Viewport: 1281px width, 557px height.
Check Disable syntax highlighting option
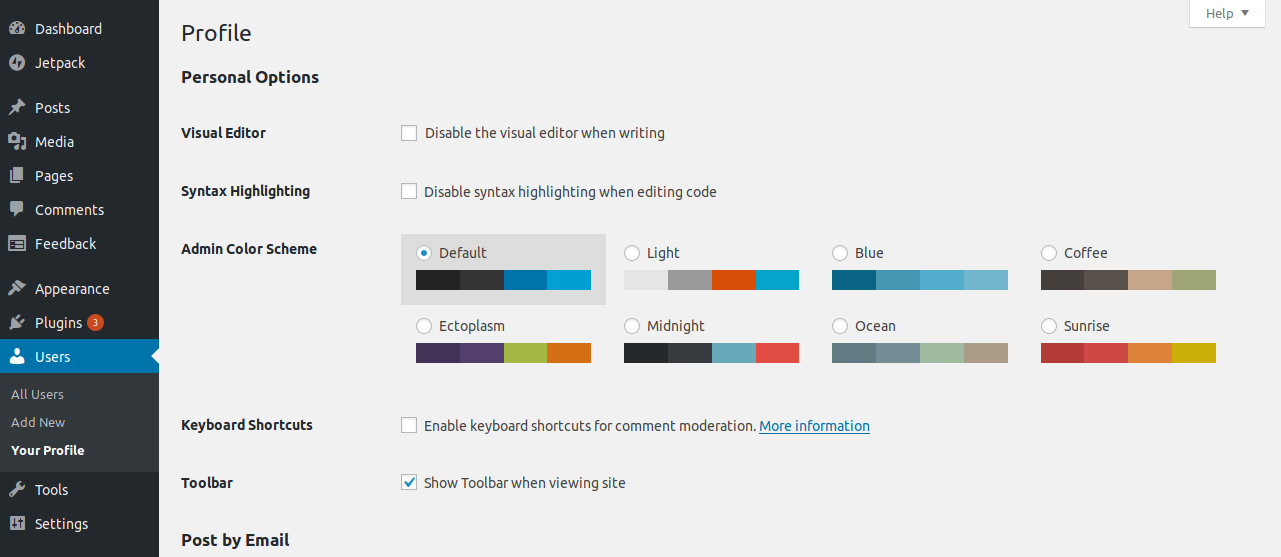(409, 191)
